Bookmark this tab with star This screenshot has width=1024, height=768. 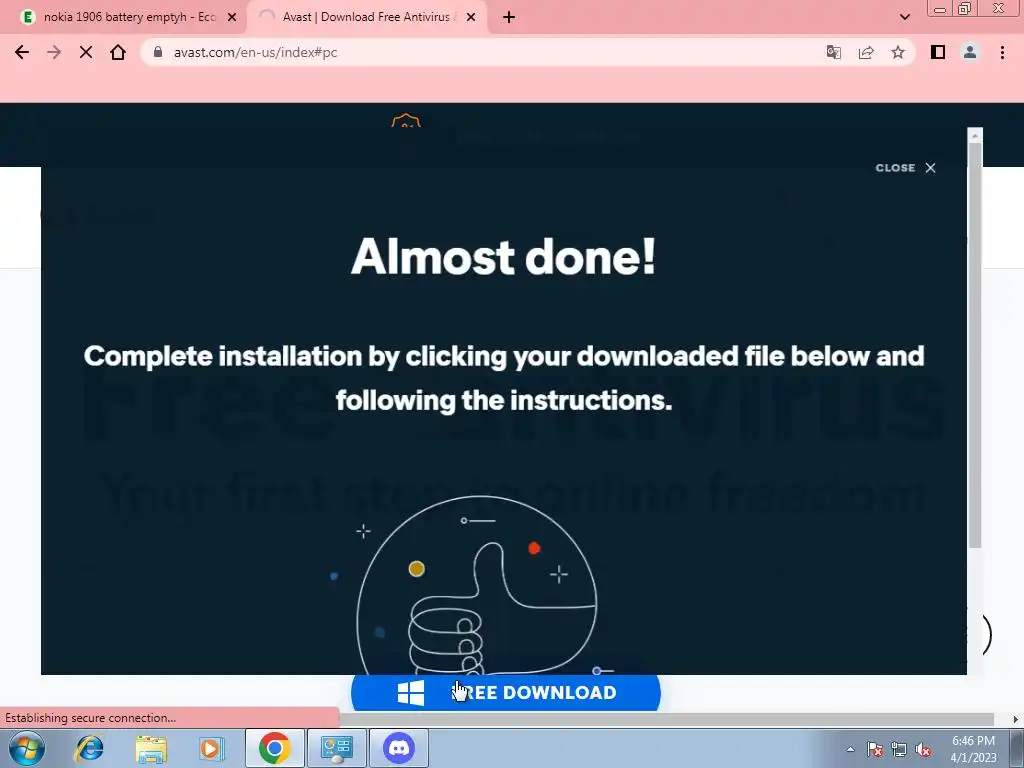(898, 52)
